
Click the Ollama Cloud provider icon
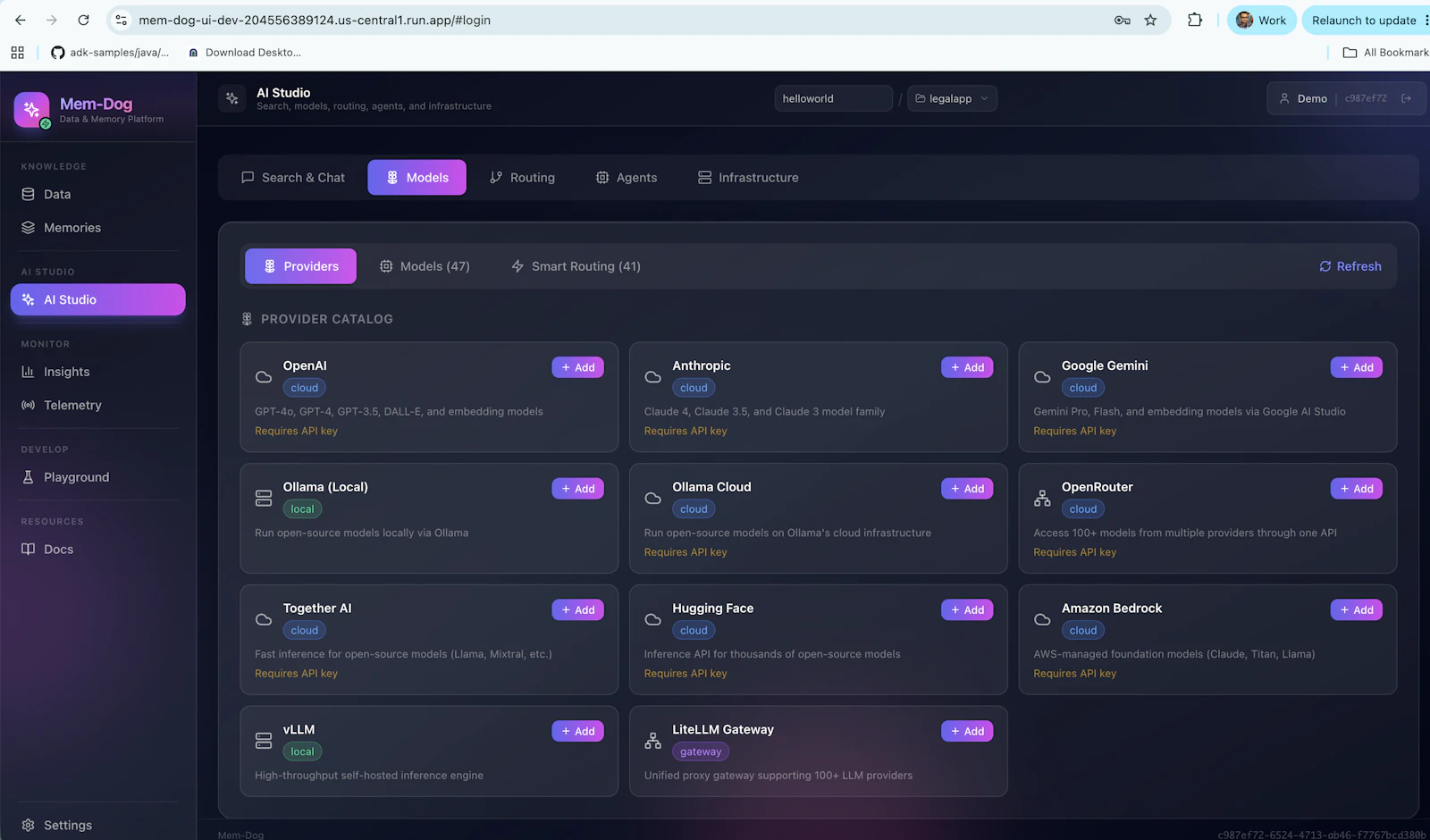(653, 499)
